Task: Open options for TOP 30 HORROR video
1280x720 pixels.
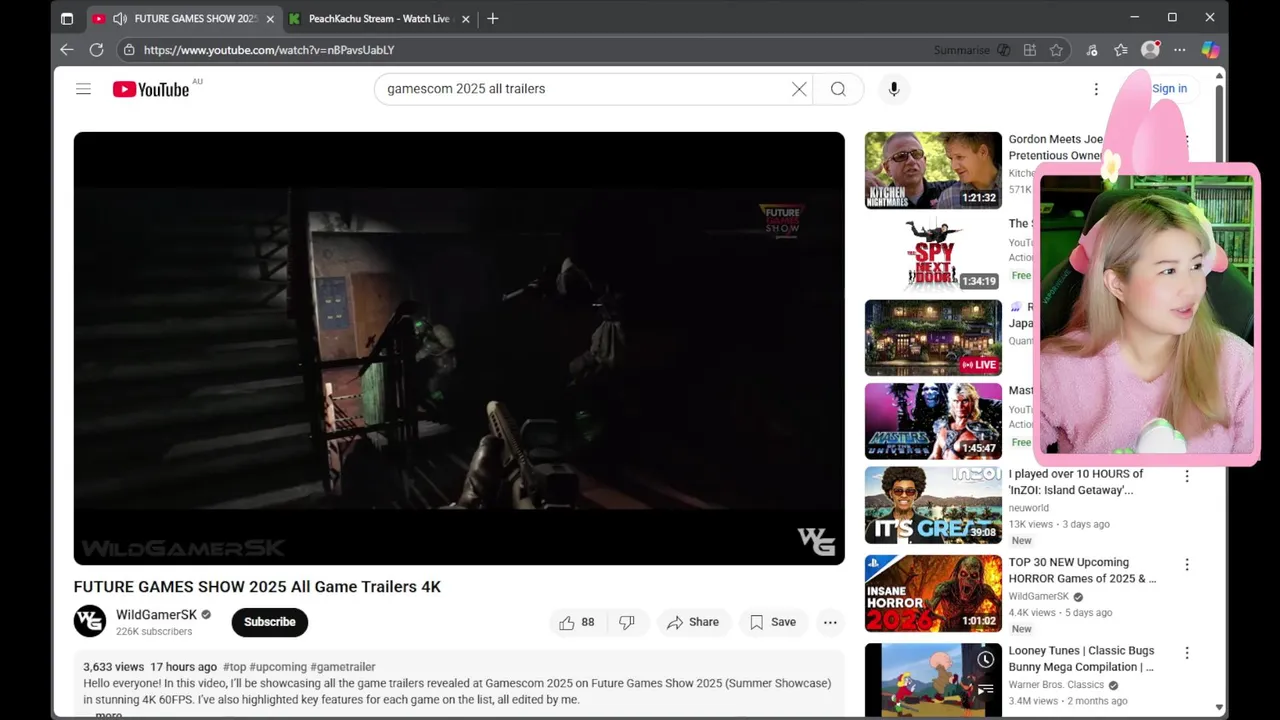Action: click(x=1187, y=565)
